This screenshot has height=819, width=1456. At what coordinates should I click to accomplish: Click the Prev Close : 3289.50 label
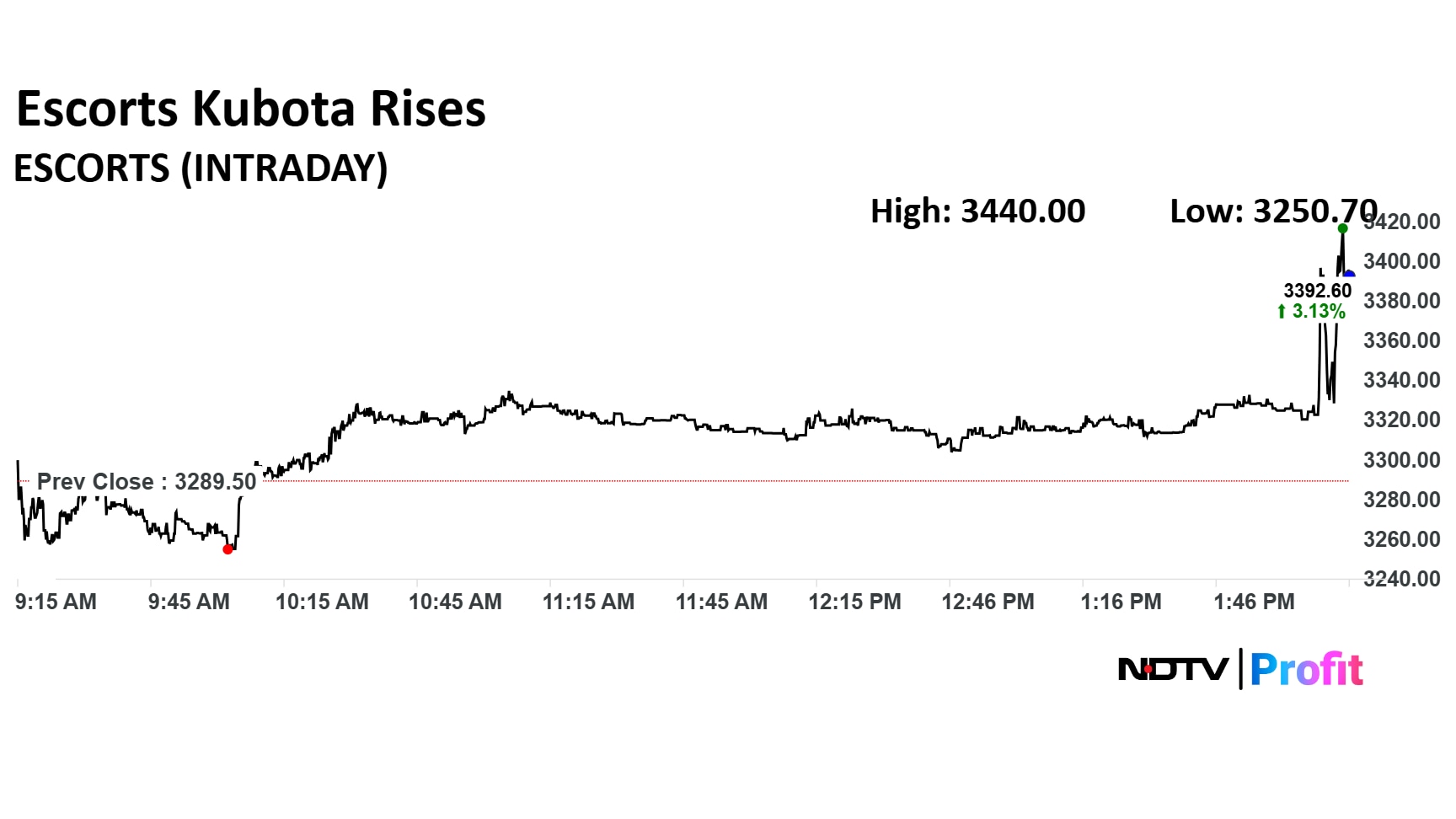pyautogui.click(x=147, y=482)
